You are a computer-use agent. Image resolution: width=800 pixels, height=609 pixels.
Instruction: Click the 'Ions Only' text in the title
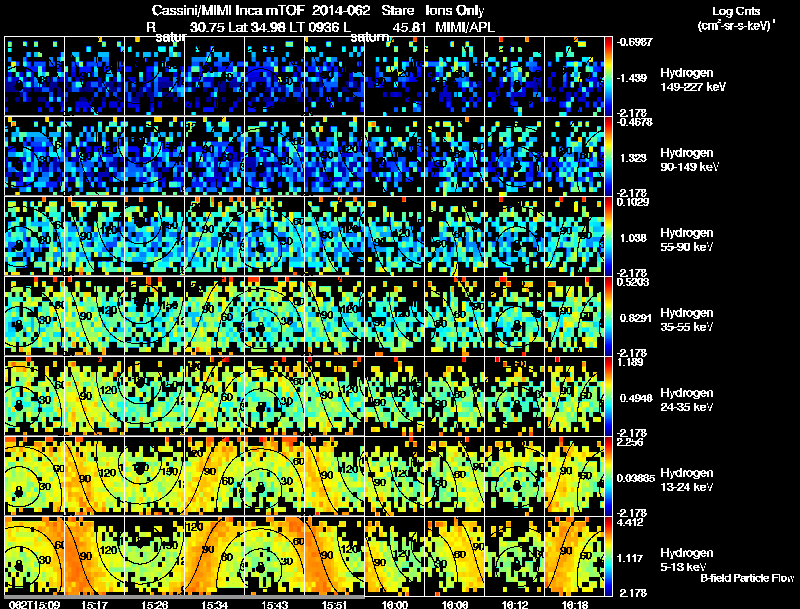point(455,10)
